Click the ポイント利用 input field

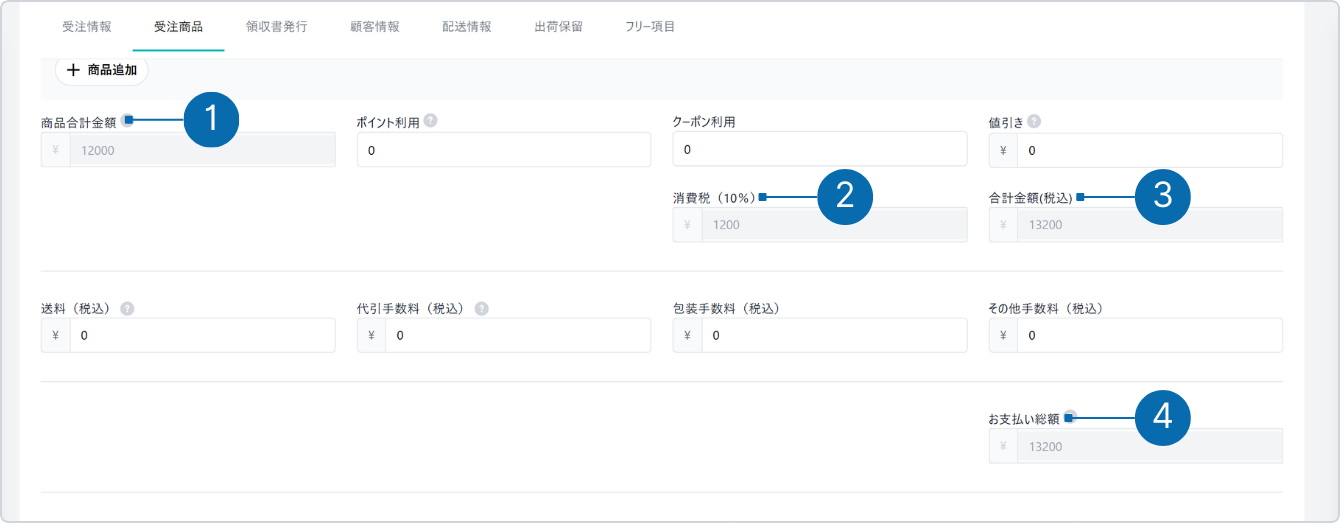coord(503,150)
